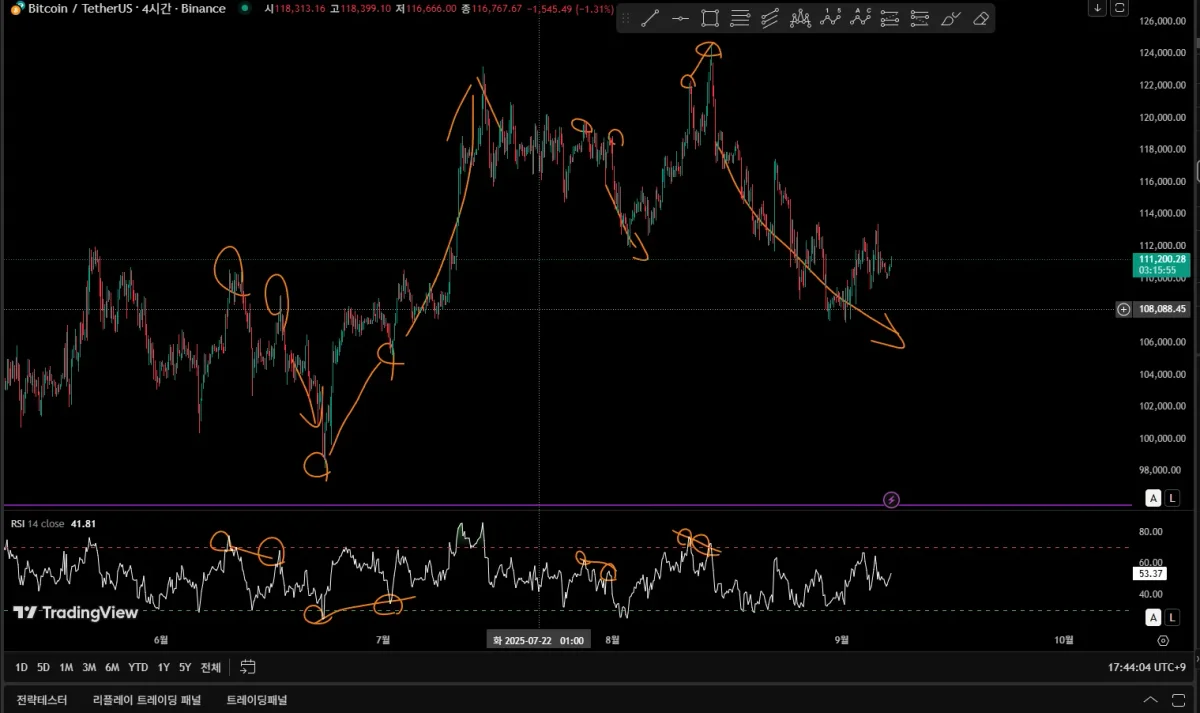The image size is (1200, 713).
Task: Select the rectangle shape tool
Action: pyautogui.click(x=710, y=18)
